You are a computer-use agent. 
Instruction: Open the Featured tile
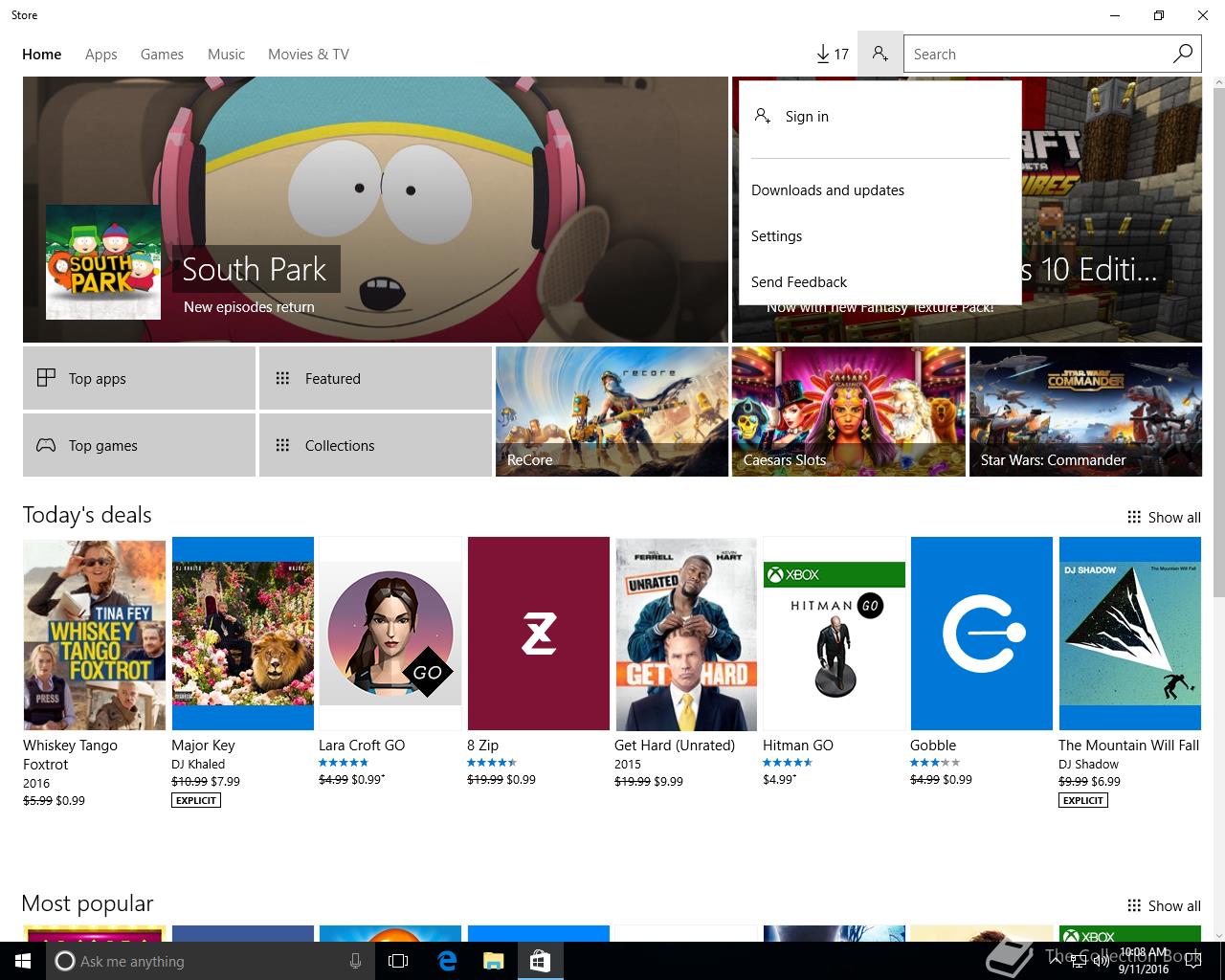pos(375,378)
